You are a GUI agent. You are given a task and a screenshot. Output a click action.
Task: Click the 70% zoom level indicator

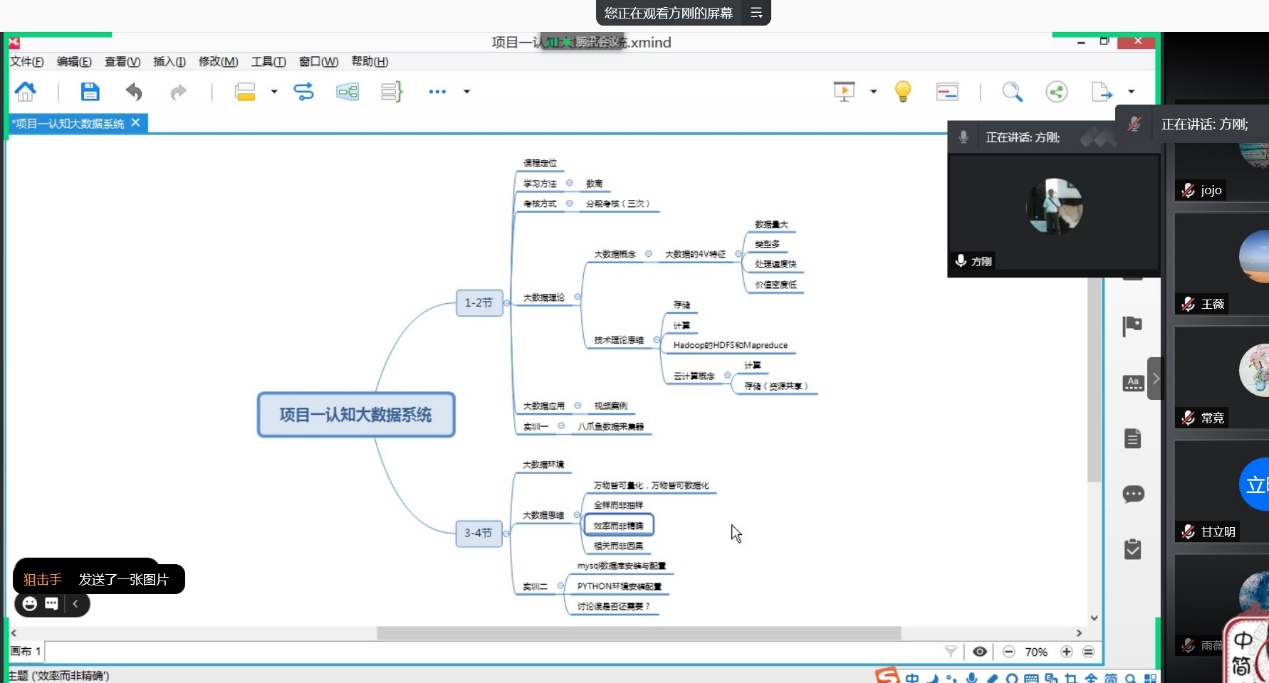tap(1037, 651)
